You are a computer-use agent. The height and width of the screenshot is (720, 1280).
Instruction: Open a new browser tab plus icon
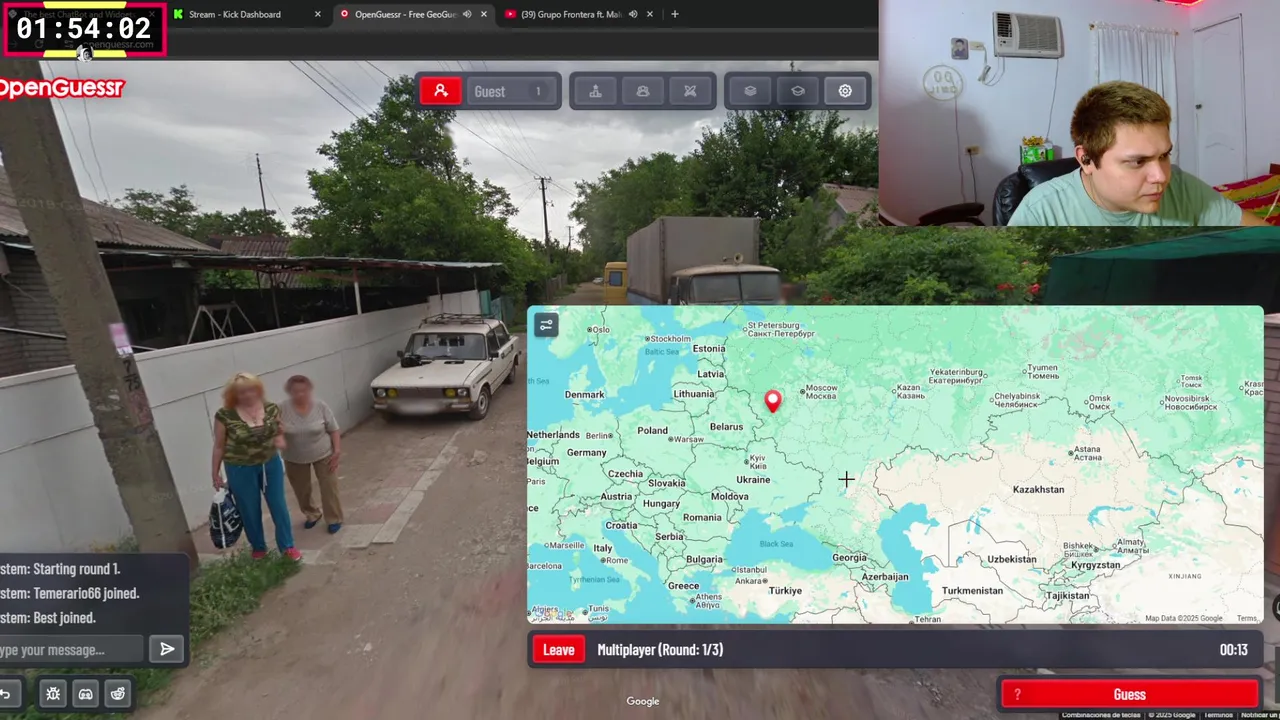tap(674, 14)
